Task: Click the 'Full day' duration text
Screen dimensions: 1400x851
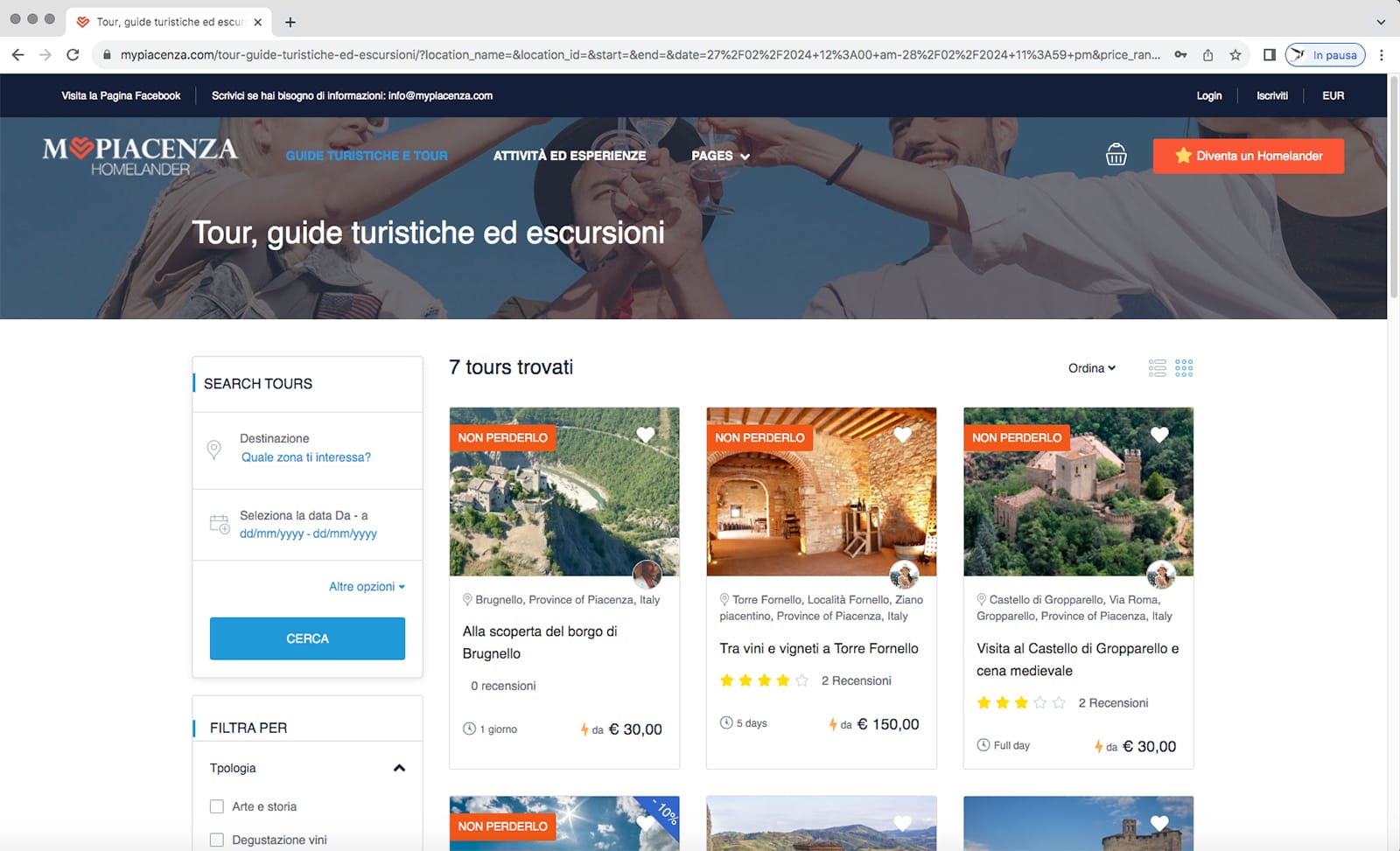Action: pos(1011,745)
